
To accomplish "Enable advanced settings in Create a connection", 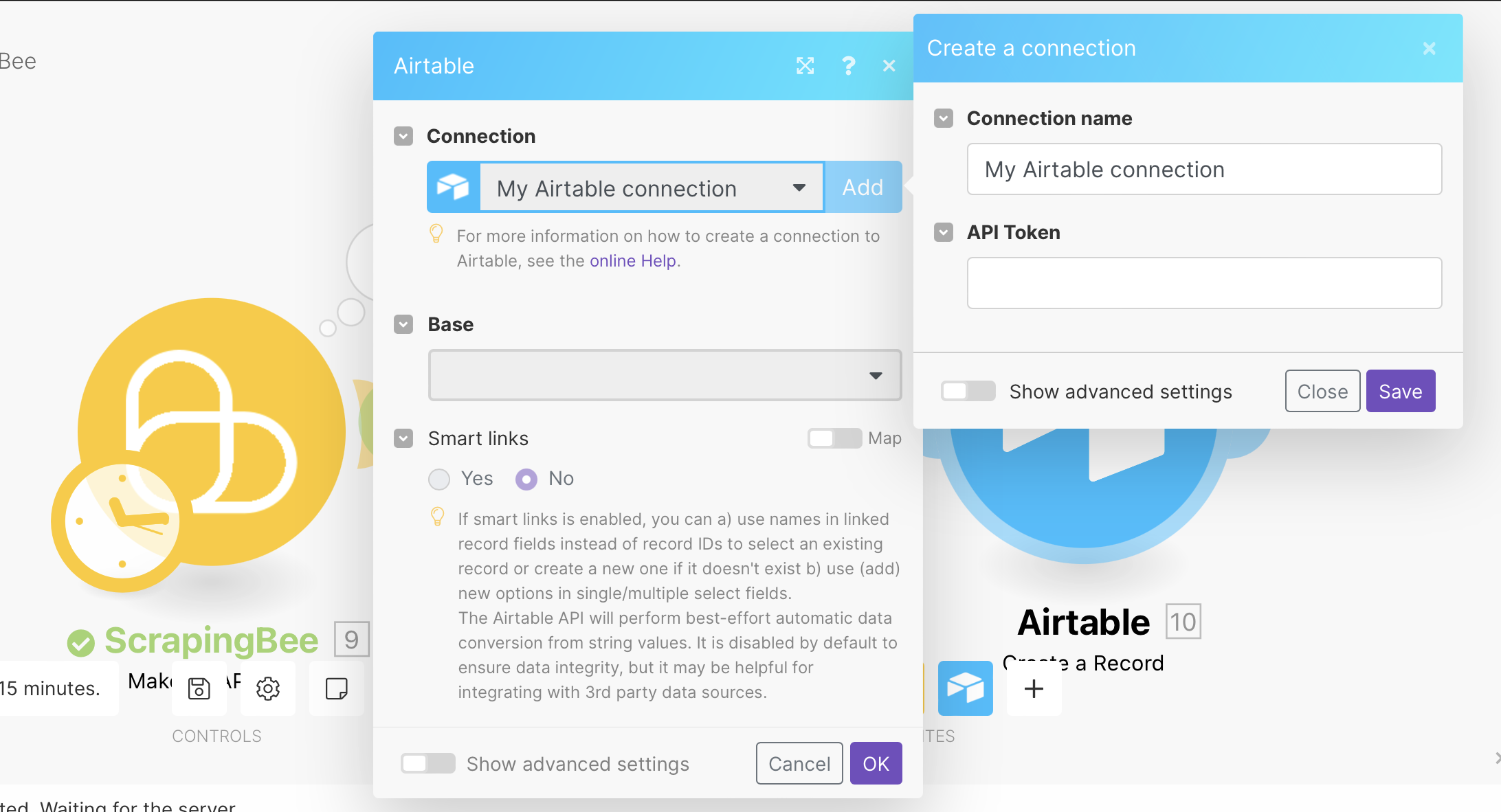I will (968, 392).
